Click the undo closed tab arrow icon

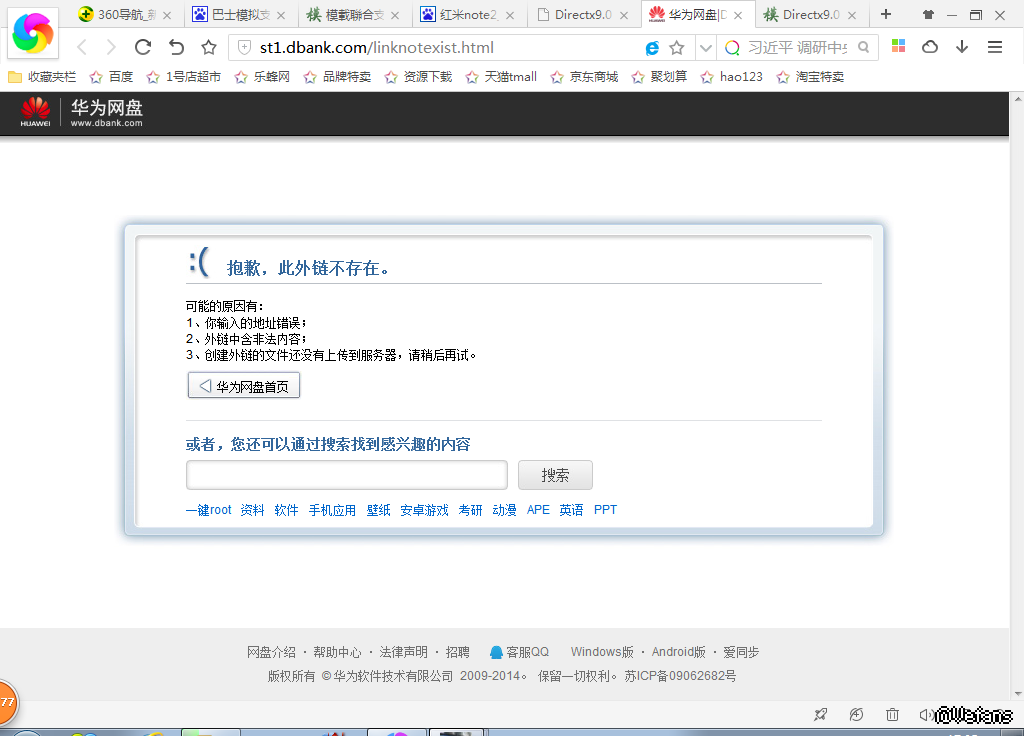(x=176, y=47)
